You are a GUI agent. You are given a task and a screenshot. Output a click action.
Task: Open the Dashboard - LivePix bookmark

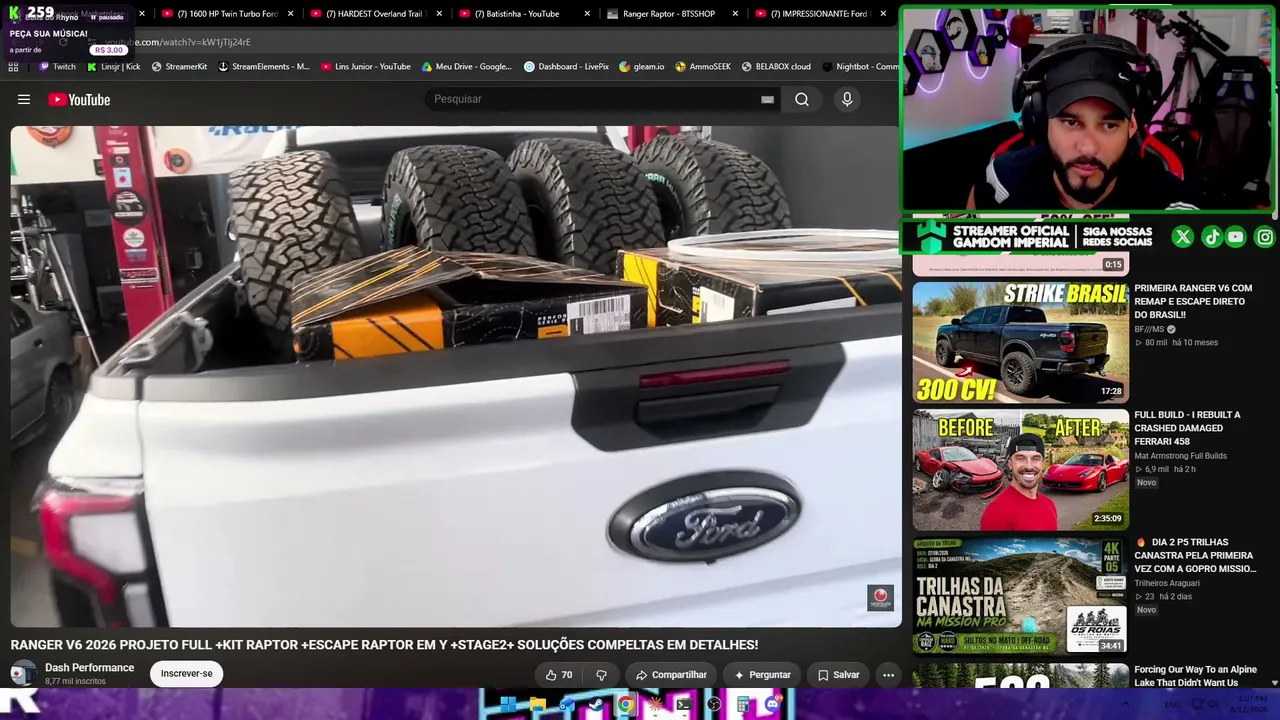pos(566,67)
